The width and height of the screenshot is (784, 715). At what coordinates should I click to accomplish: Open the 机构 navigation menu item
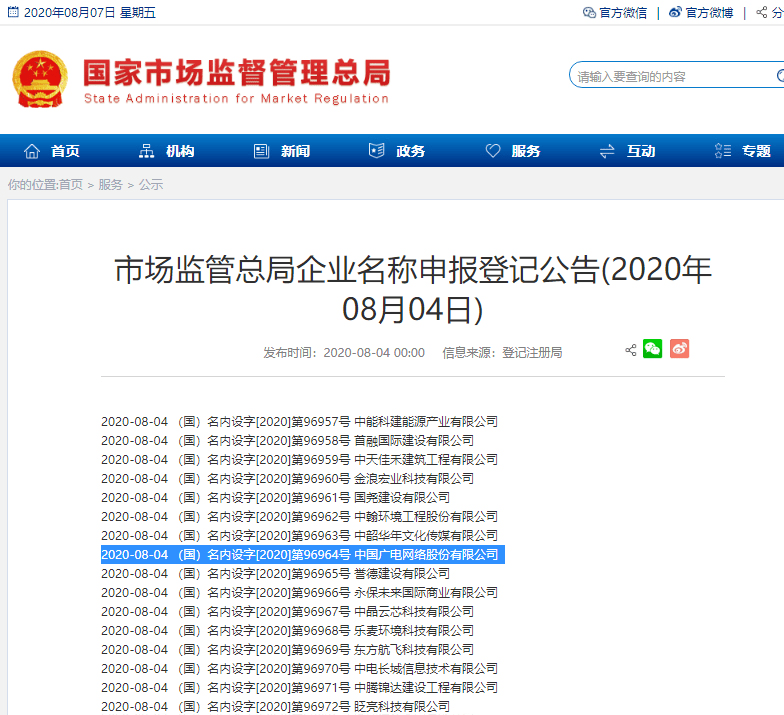(167, 151)
